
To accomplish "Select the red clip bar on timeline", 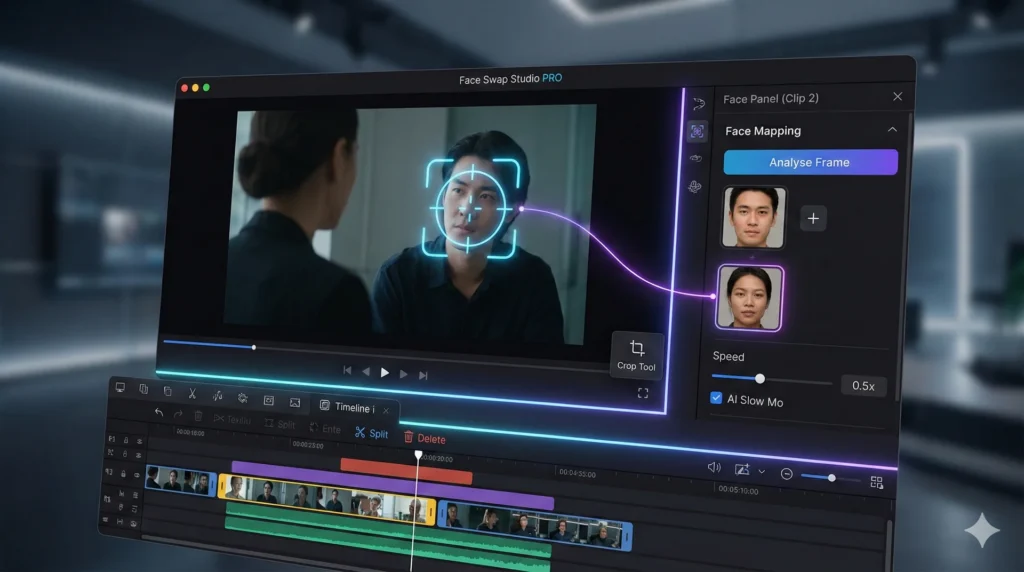I will (x=406, y=471).
